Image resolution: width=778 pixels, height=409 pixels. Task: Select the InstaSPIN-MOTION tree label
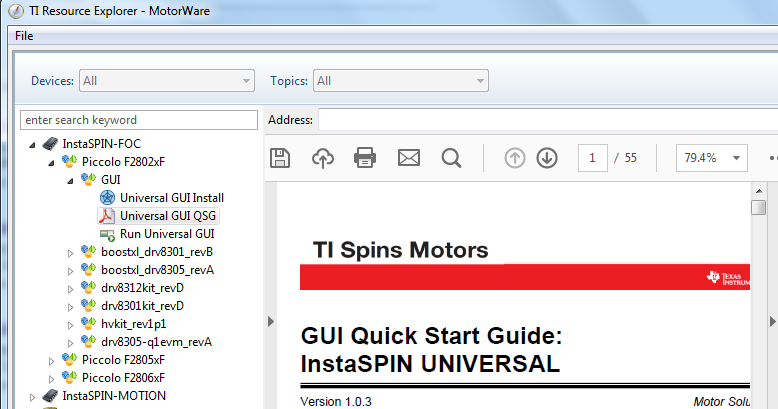pos(114,396)
